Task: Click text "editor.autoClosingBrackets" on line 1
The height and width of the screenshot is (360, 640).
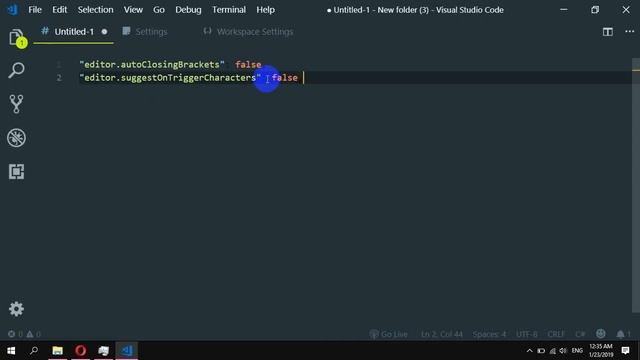Action: (152, 64)
